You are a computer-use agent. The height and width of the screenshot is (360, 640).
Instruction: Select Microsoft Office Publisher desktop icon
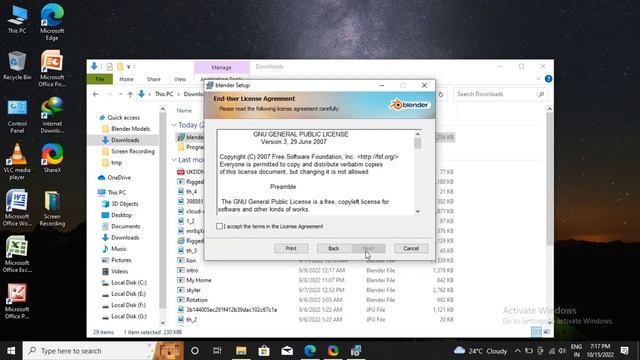pyautogui.click(x=17, y=301)
